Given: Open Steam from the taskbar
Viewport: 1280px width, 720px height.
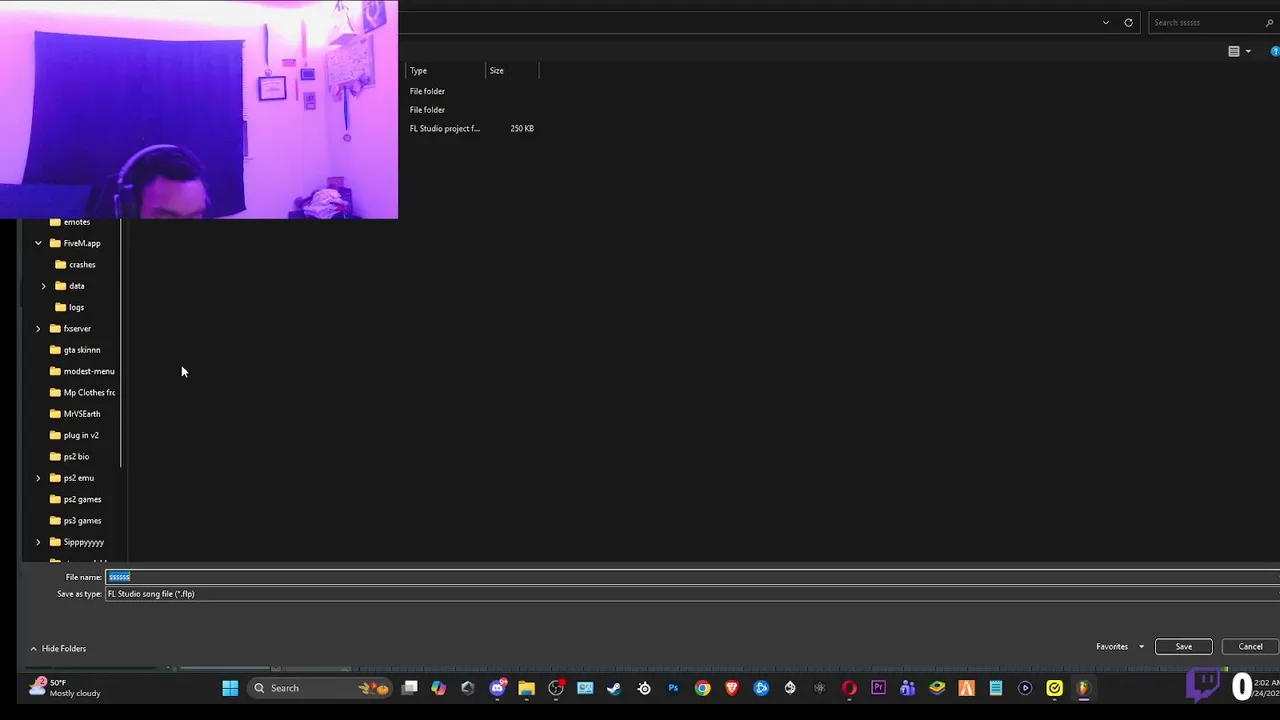Looking at the screenshot, I should point(614,688).
